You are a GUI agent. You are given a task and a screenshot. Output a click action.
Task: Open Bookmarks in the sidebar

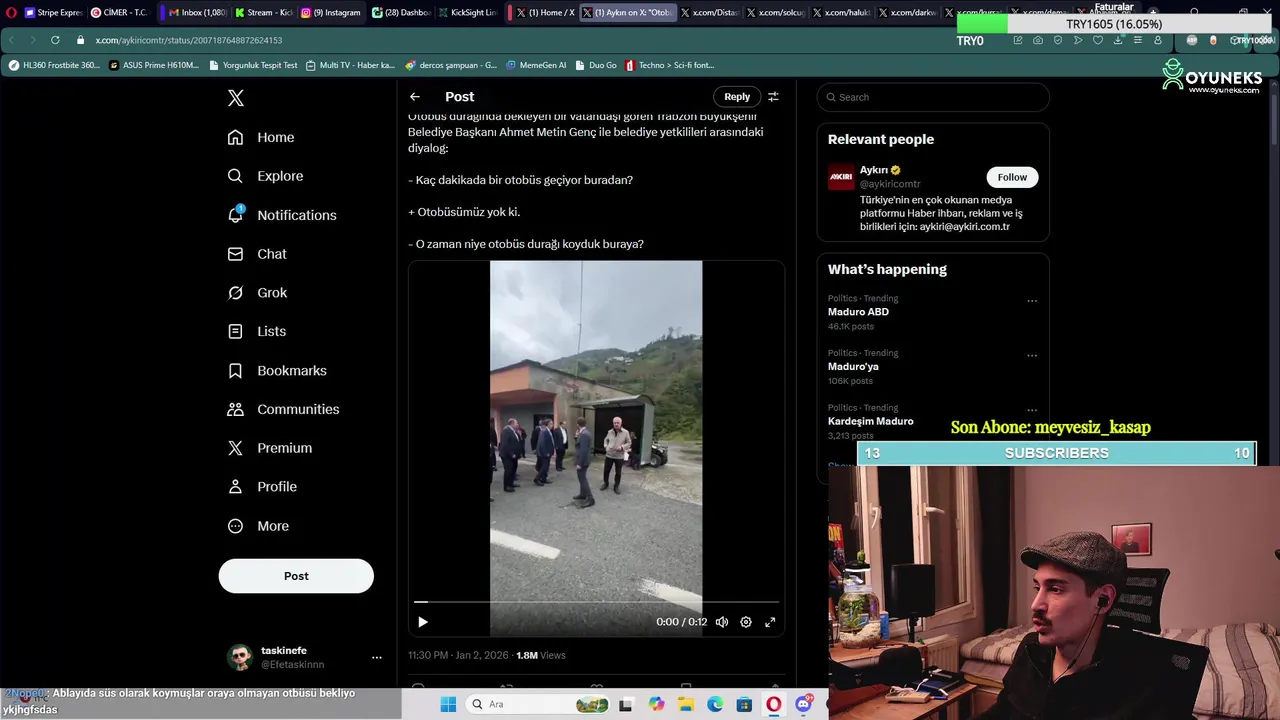click(x=277, y=370)
